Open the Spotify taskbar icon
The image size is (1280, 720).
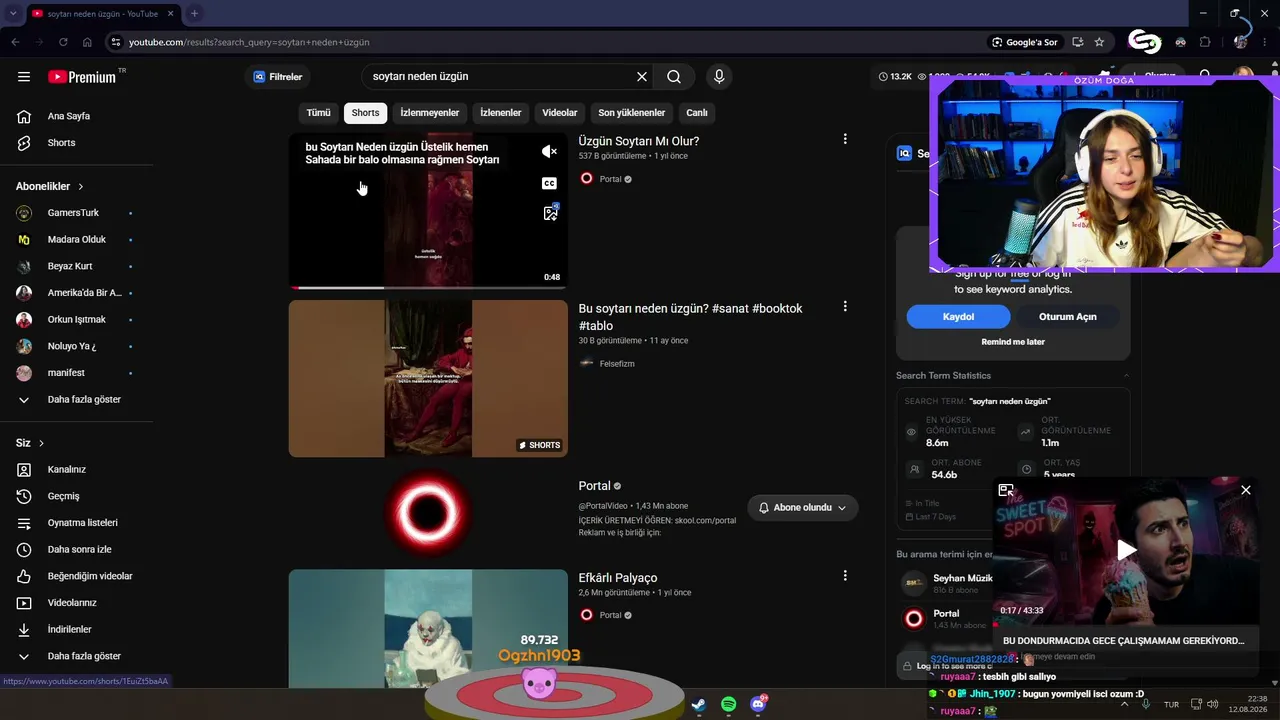(x=728, y=704)
